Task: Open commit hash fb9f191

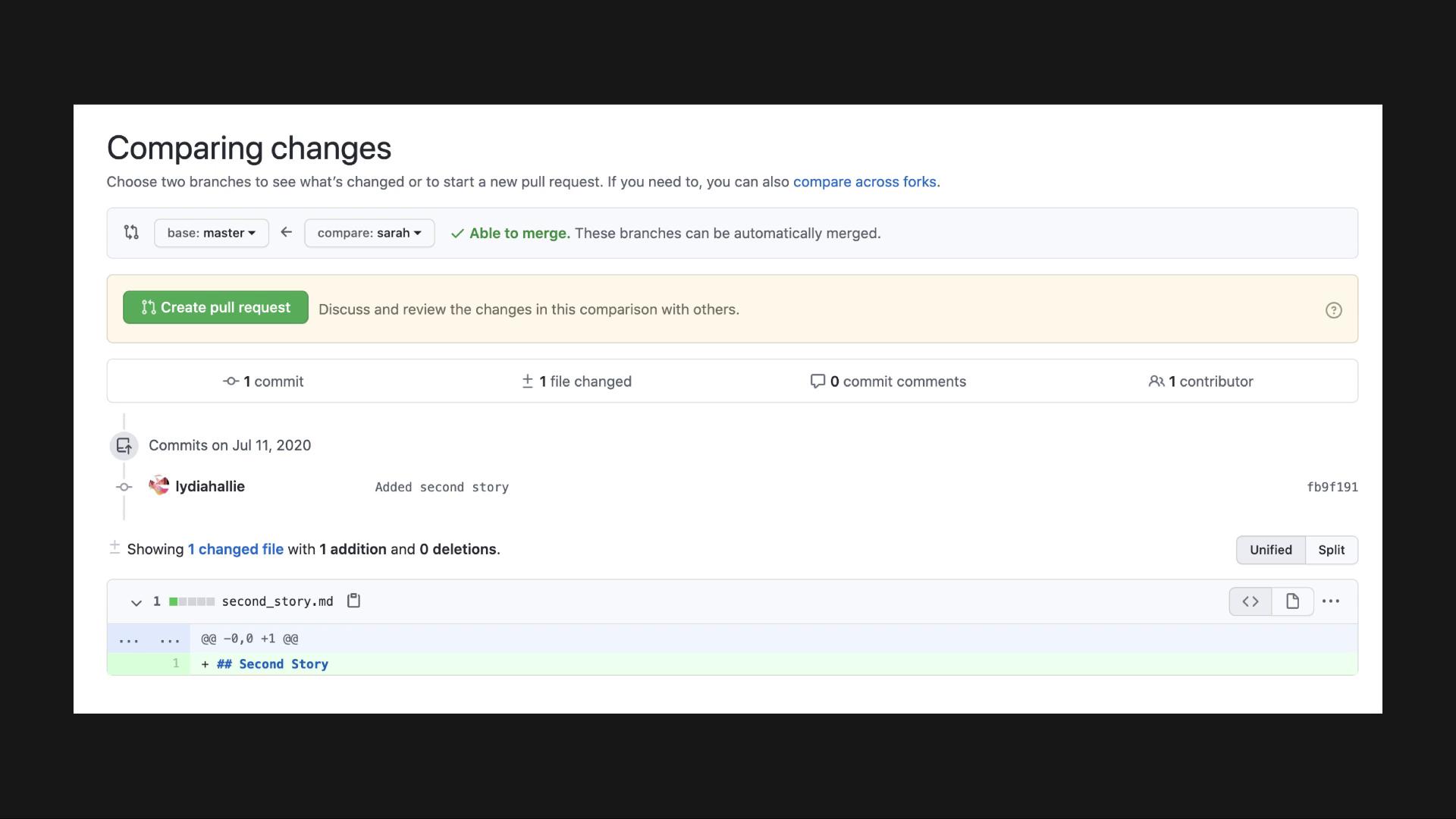Action: [x=1332, y=487]
